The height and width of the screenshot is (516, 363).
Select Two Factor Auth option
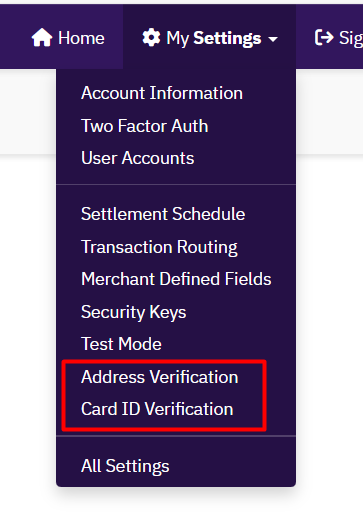coord(145,126)
